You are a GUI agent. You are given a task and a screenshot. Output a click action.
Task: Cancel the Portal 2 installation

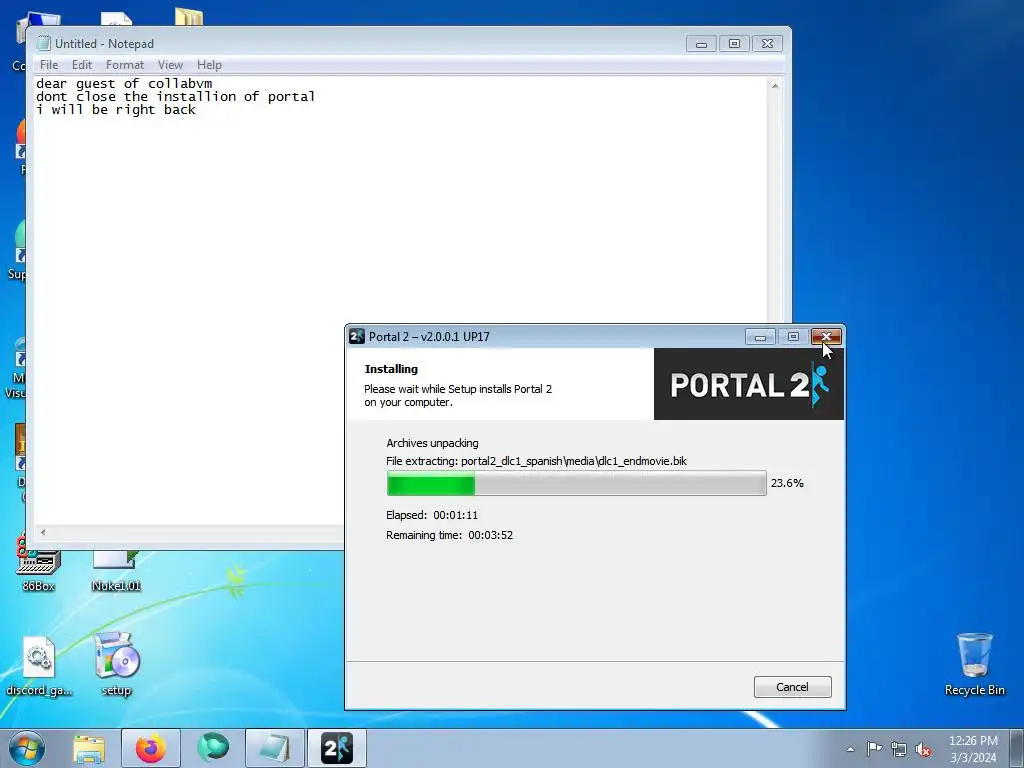(x=792, y=687)
